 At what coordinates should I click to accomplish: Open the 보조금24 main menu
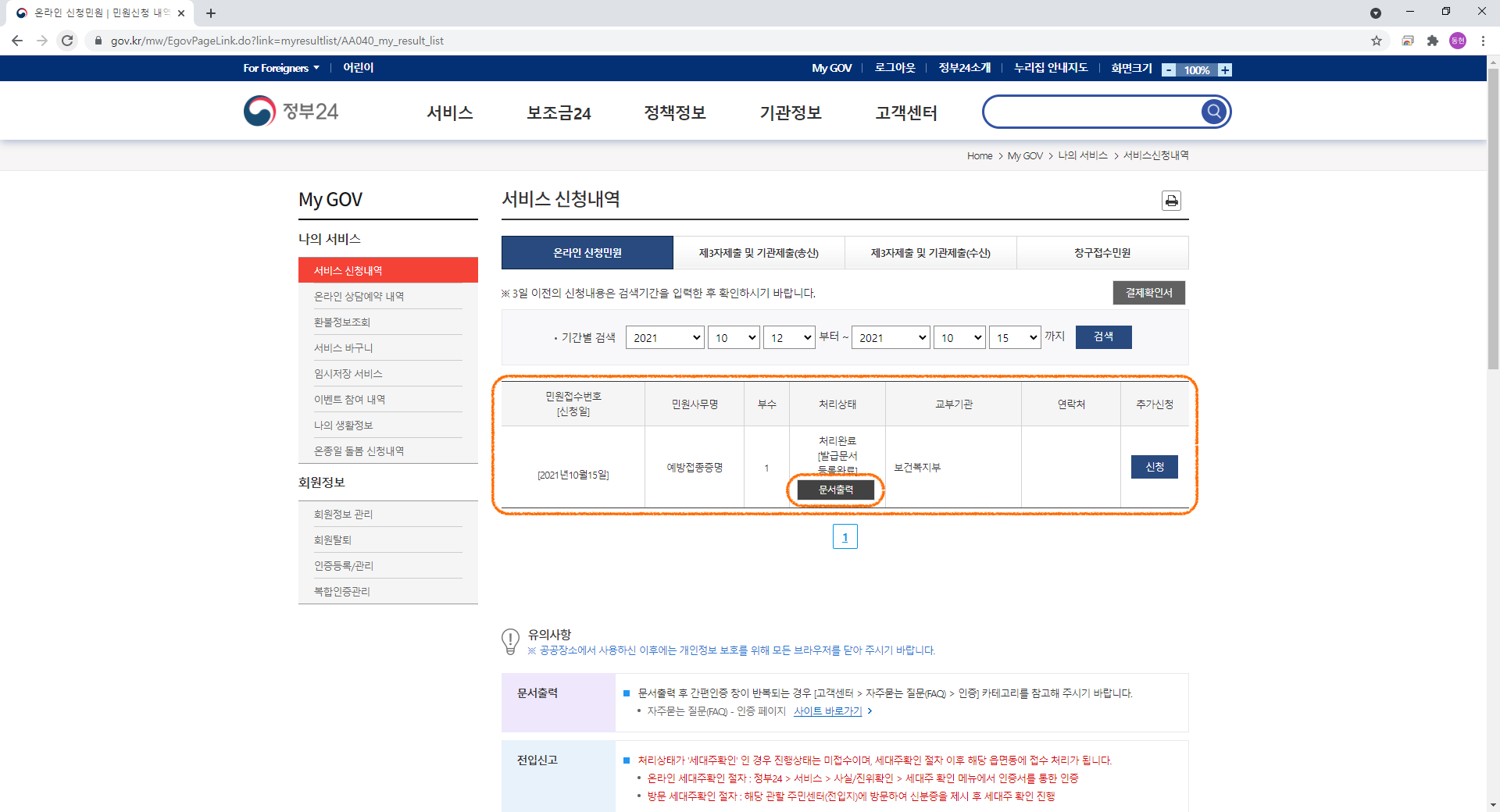point(559,112)
